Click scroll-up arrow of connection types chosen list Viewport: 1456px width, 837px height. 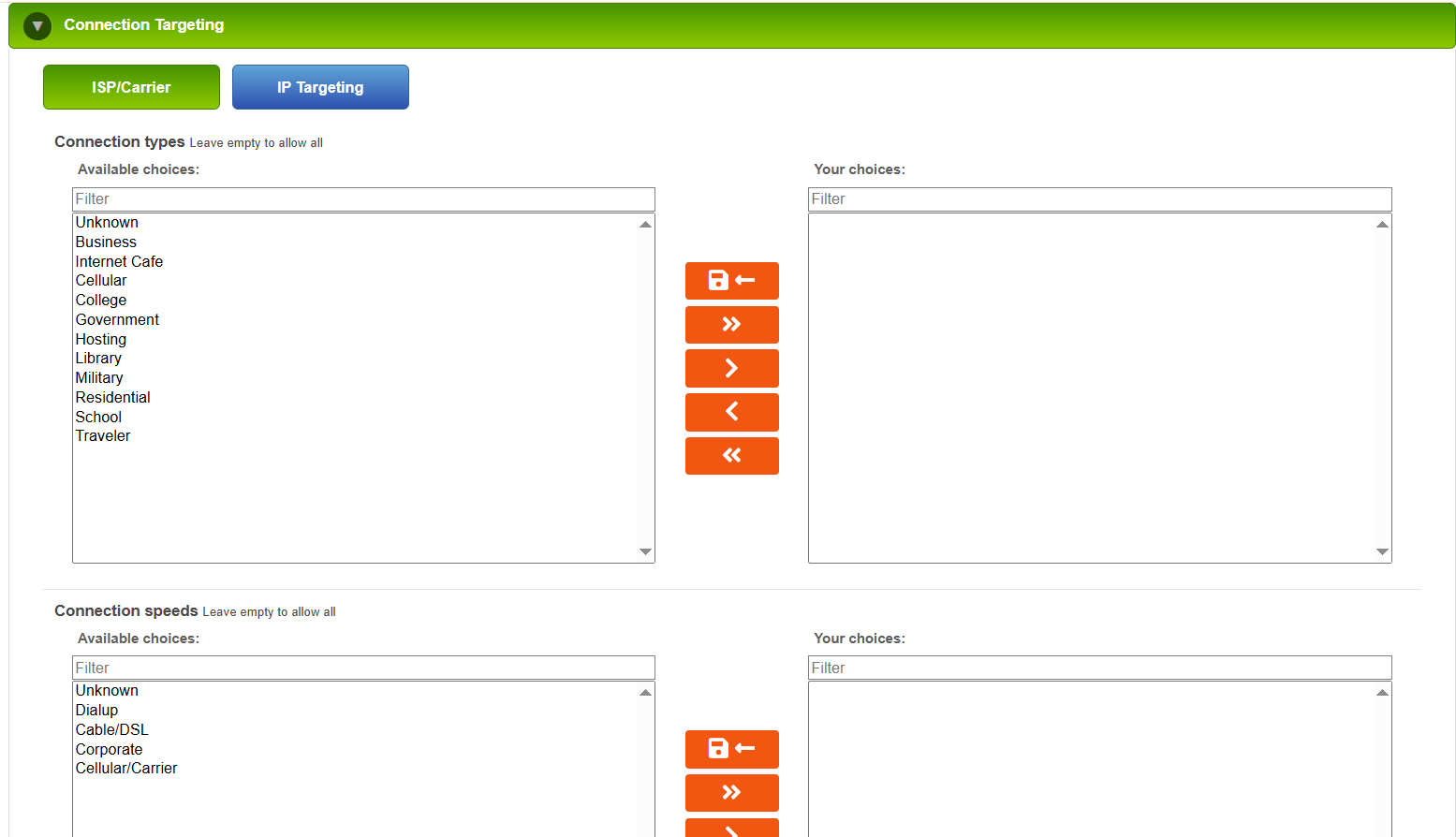coord(1382,225)
